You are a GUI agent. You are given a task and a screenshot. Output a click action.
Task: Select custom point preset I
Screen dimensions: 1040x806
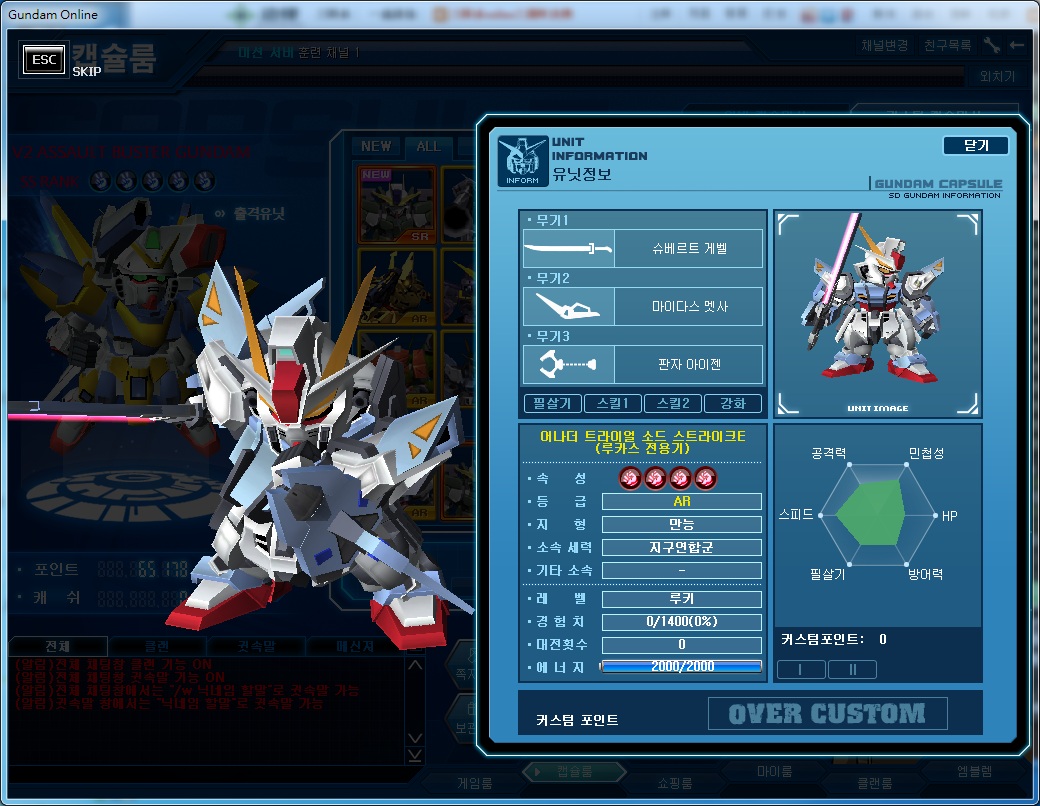(801, 669)
